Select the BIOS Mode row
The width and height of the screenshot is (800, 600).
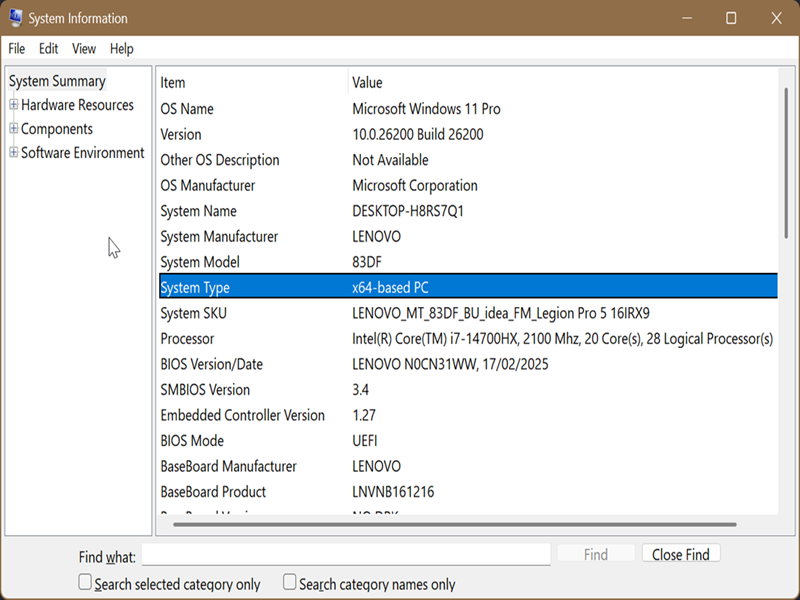click(468, 440)
